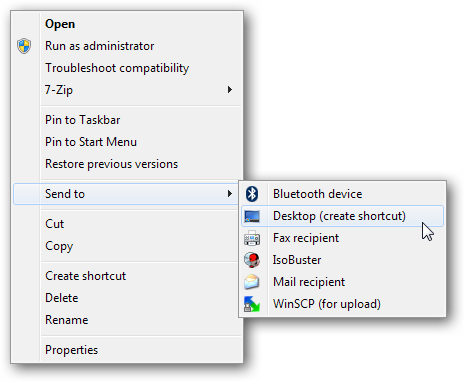Click the IsoBuster disc icon

[252, 260]
